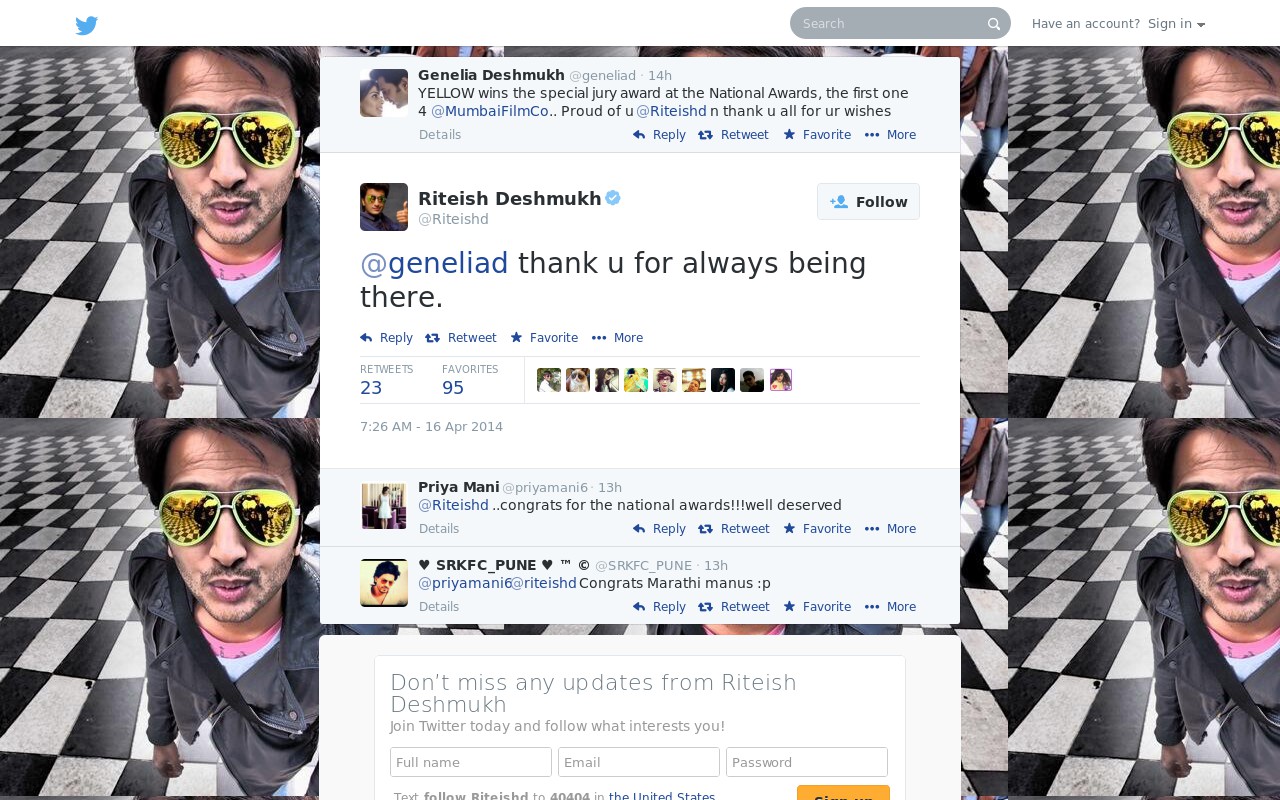Click the search magnifier icon
The width and height of the screenshot is (1280, 800).
[x=994, y=24]
